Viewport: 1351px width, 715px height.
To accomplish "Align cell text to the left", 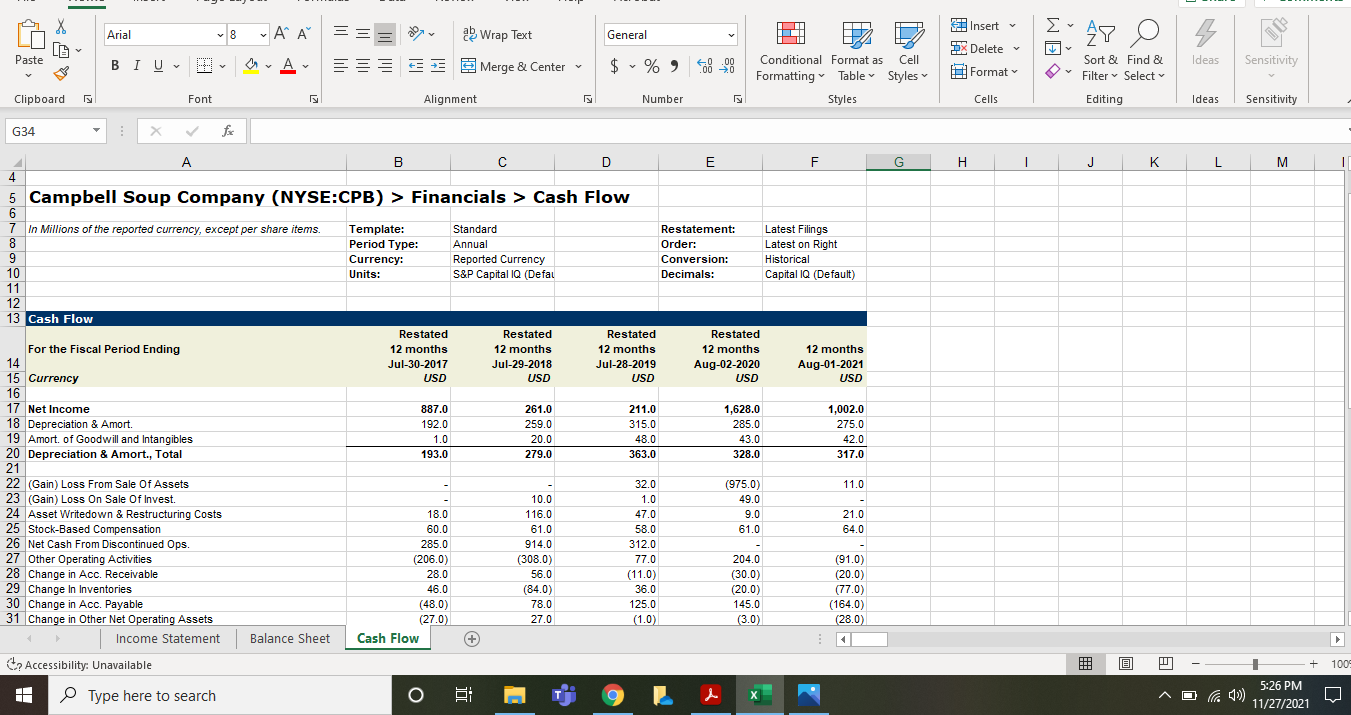I will (341, 67).
